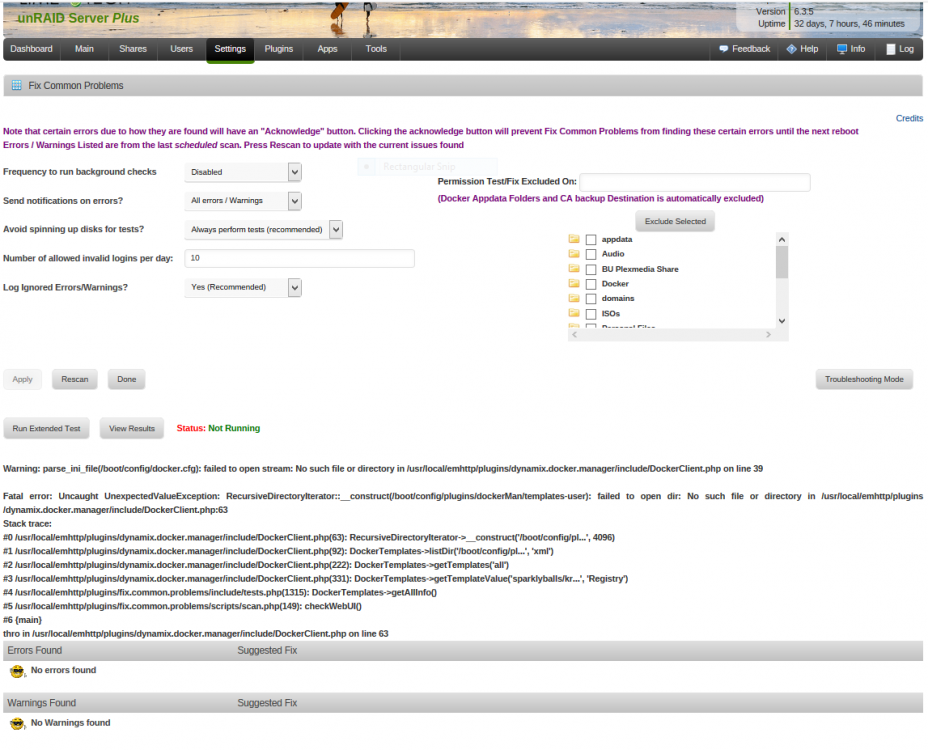Viewport: 928px width, 750px height.
Task: Click the Log document icon
Action: (x=891, y=49)
